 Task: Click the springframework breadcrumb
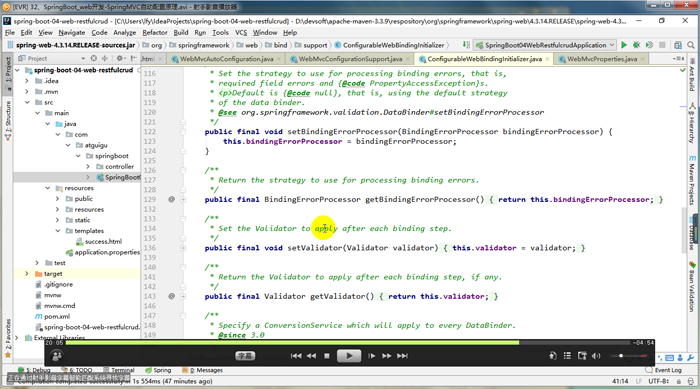[200, 45]
